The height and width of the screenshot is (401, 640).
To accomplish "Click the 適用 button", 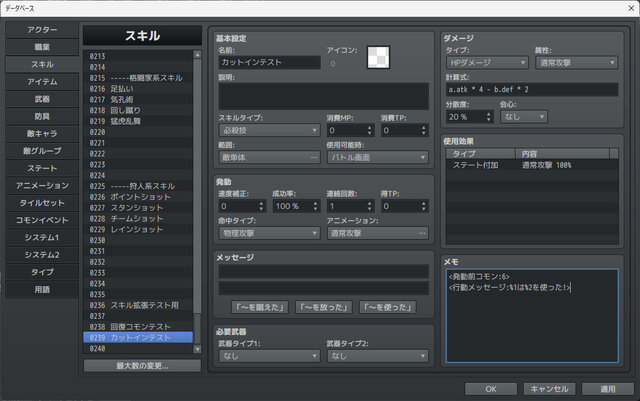I will (x=608, y=389).
